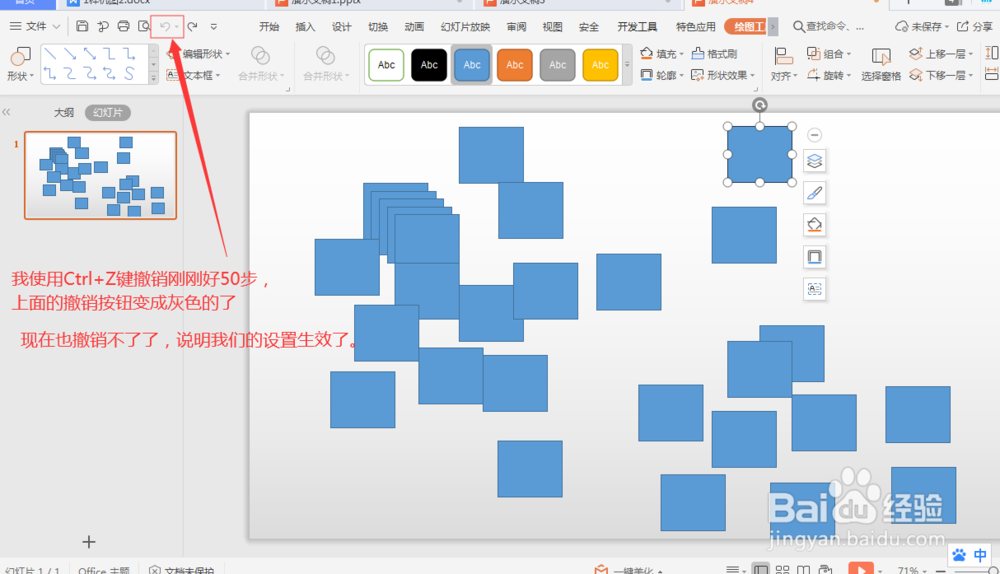This screenshot has height=574, width=1000.
Task: Switch IME language with the 中 indicator
Action: (x=980, y=555)
